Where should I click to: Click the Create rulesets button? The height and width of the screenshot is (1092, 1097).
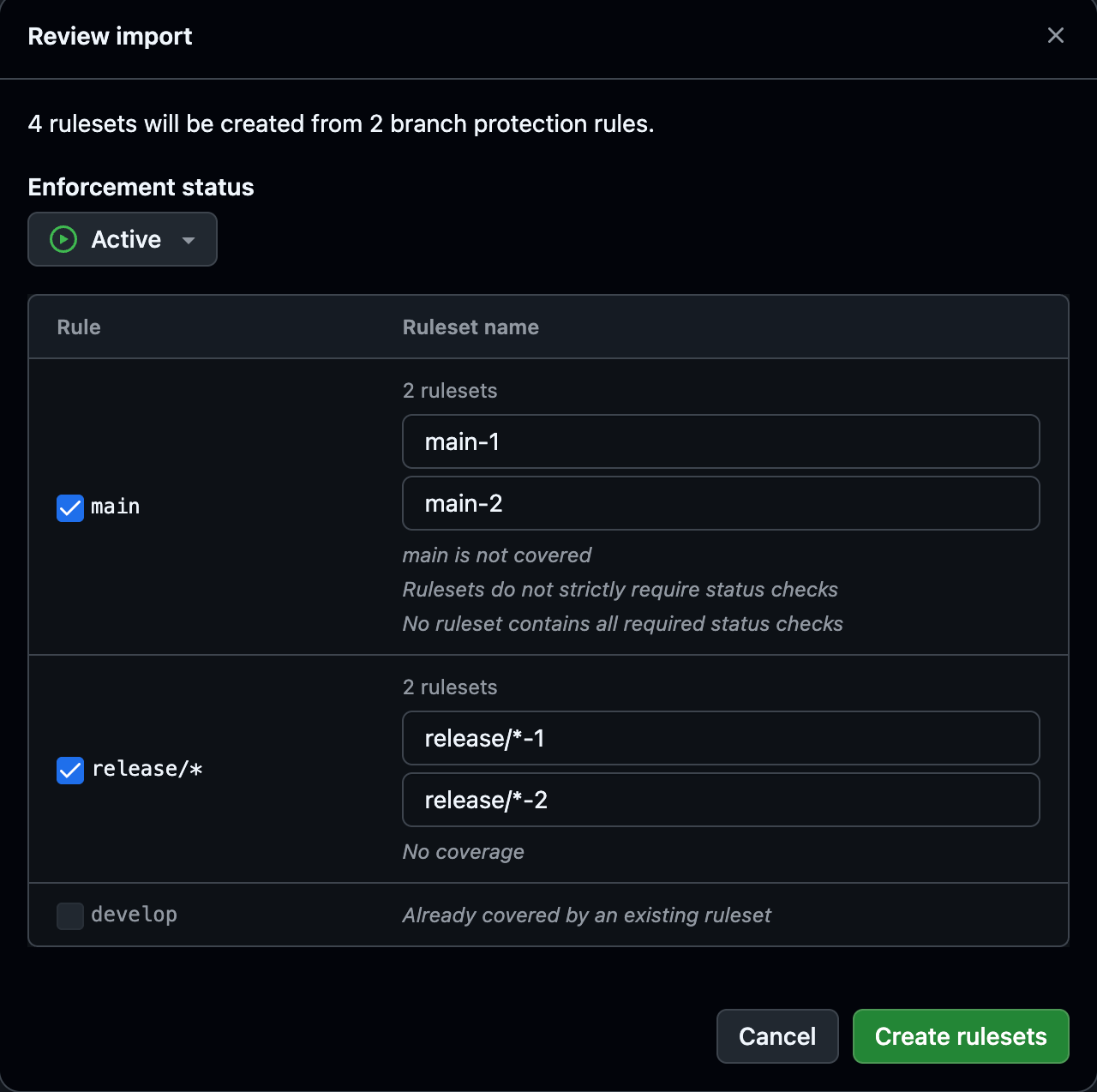tap(961, 1036)
